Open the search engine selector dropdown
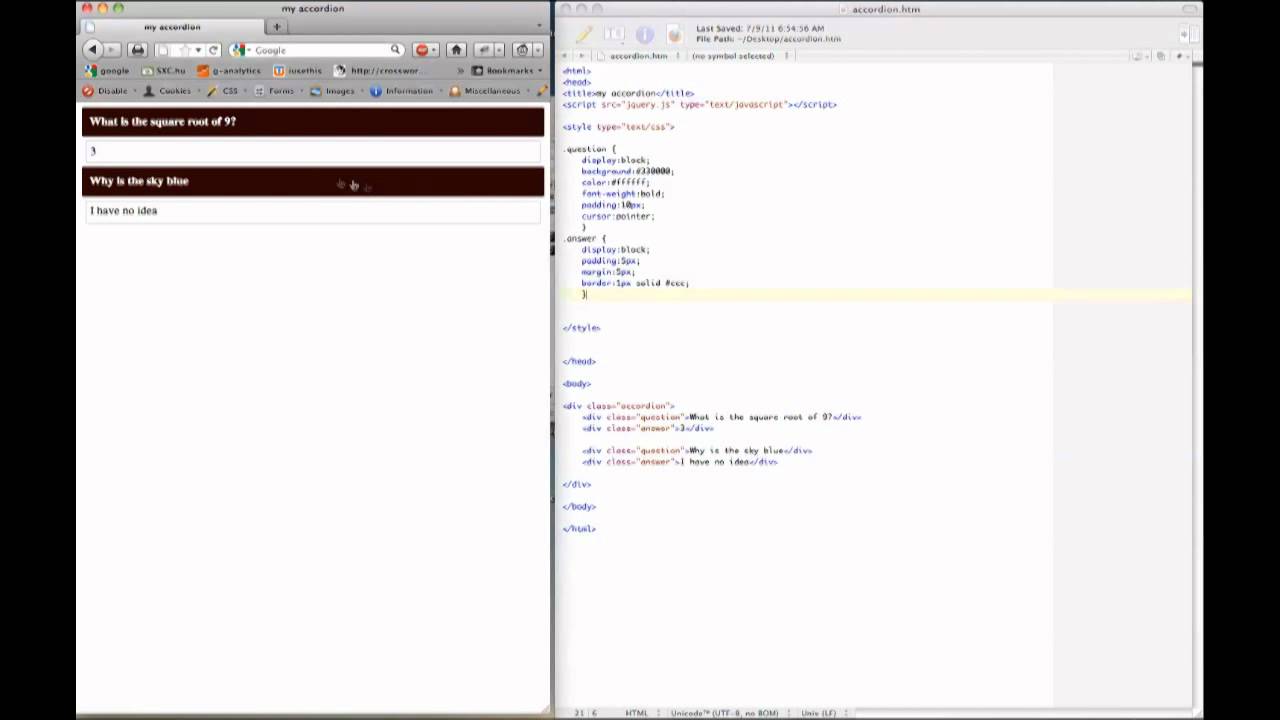 pos(240,50)
